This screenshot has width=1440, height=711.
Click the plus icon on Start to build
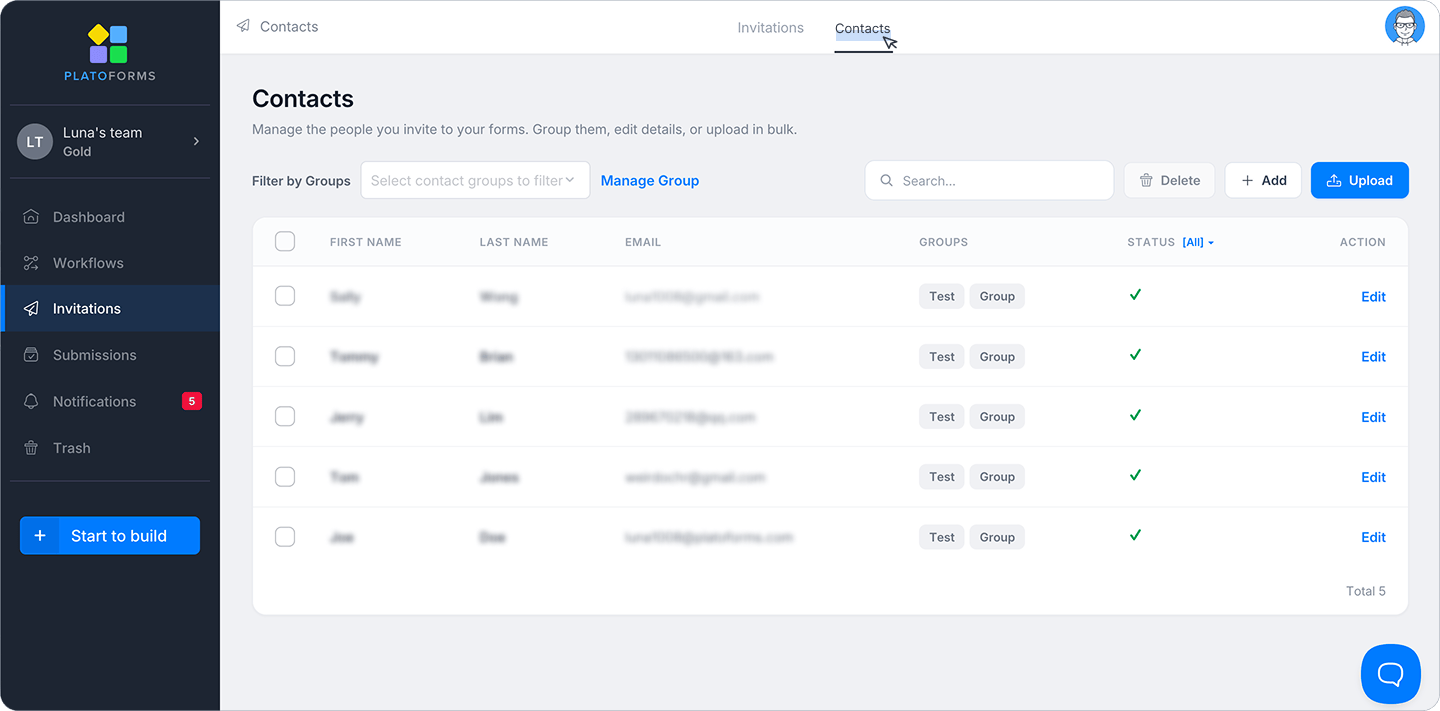coord(40,536)
